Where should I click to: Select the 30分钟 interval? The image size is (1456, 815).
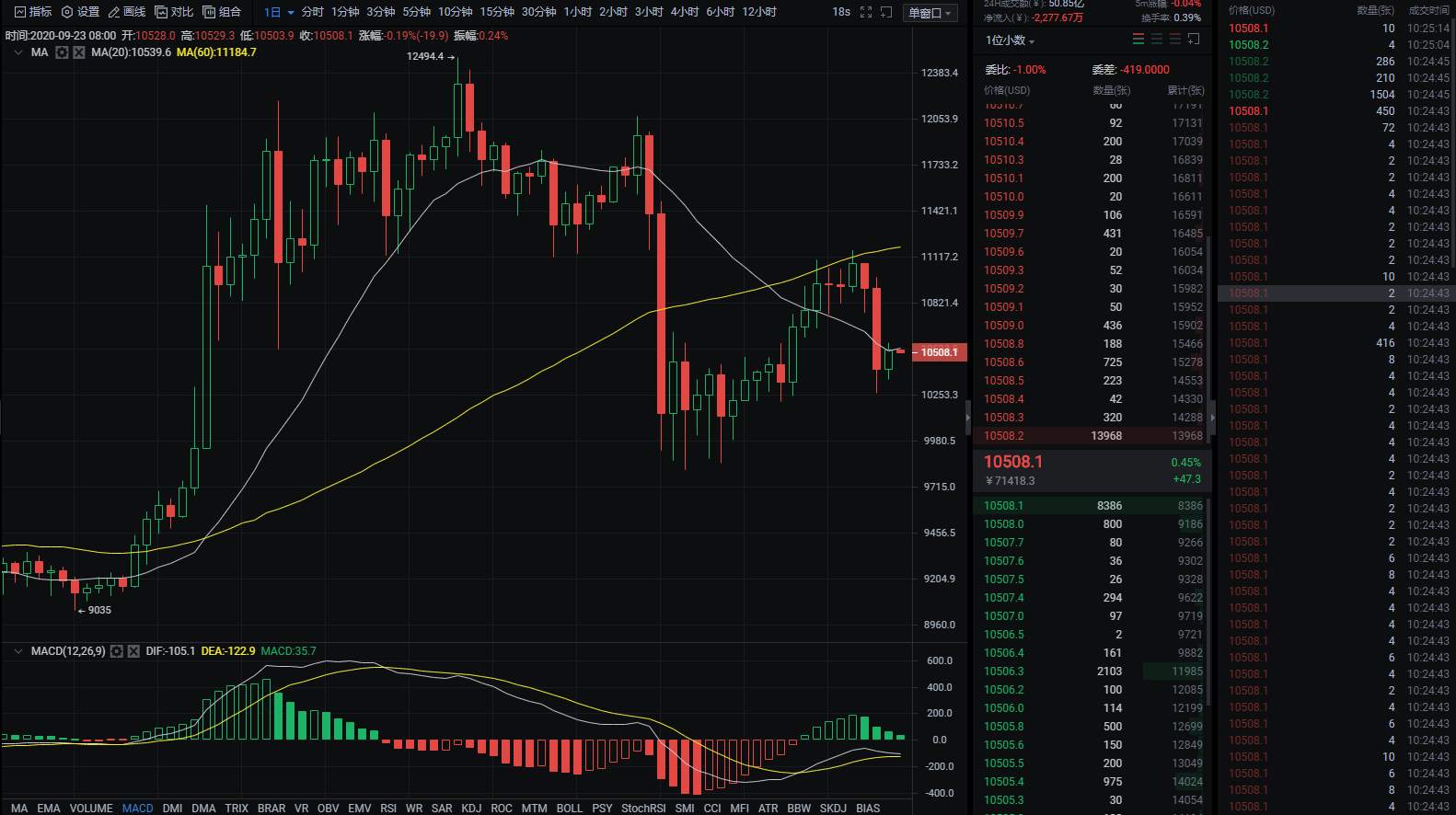point(539,12)
